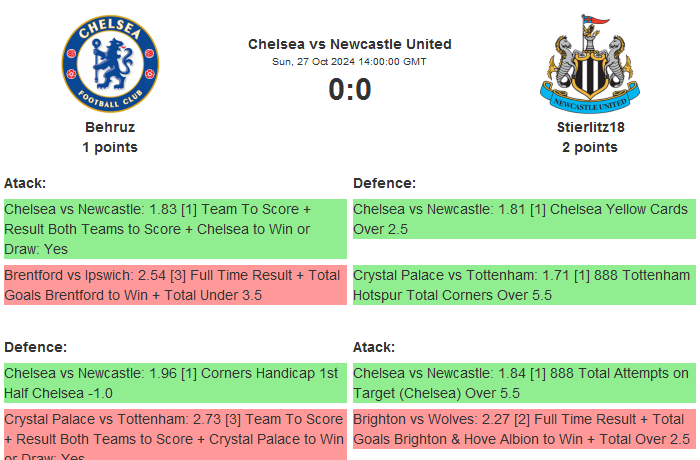Select the match date Sun, 27 Oct 2024
700x460 pixels.
pos(349,62)
